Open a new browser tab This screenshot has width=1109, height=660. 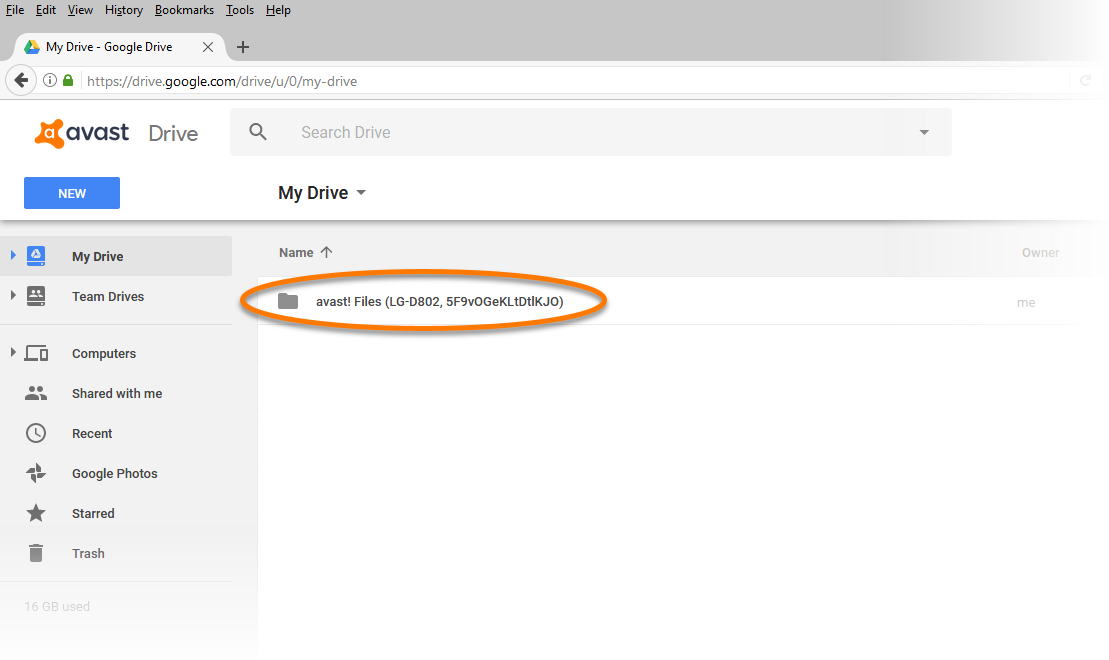[243, 47]
